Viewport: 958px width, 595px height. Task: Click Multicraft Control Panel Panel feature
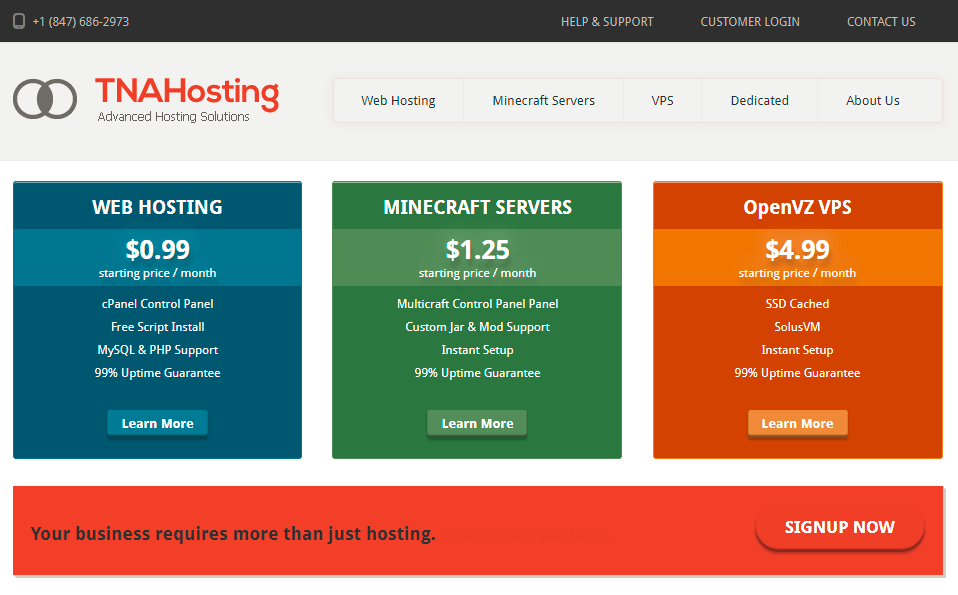pos(478,304)
